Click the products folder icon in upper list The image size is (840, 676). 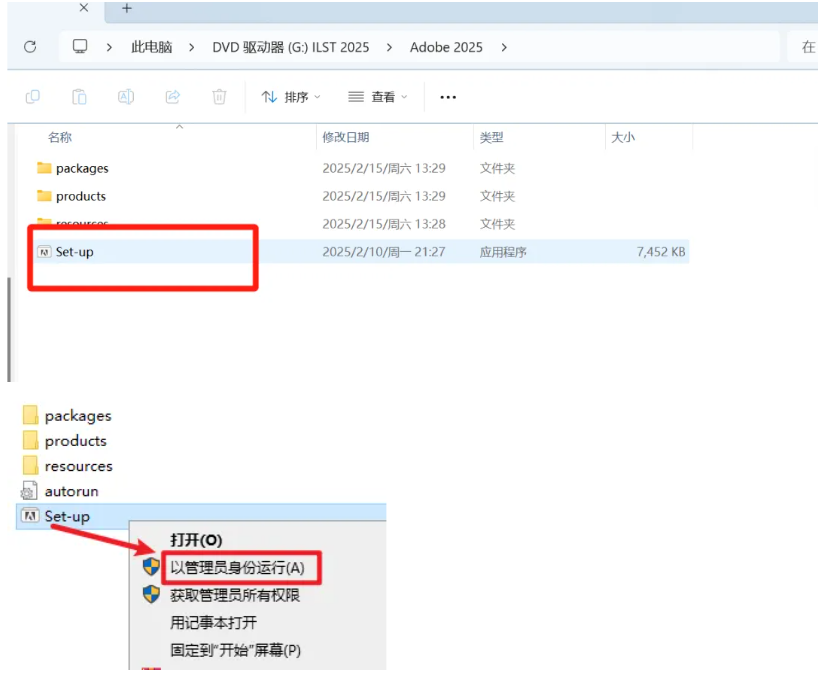(x=44, y=196)
